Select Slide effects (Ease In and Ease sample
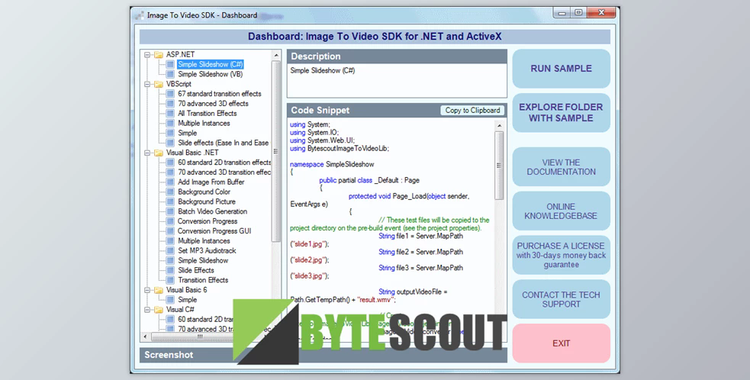This screenshot has height=380, width=750. pyautogui.click(x=223, y=143)
